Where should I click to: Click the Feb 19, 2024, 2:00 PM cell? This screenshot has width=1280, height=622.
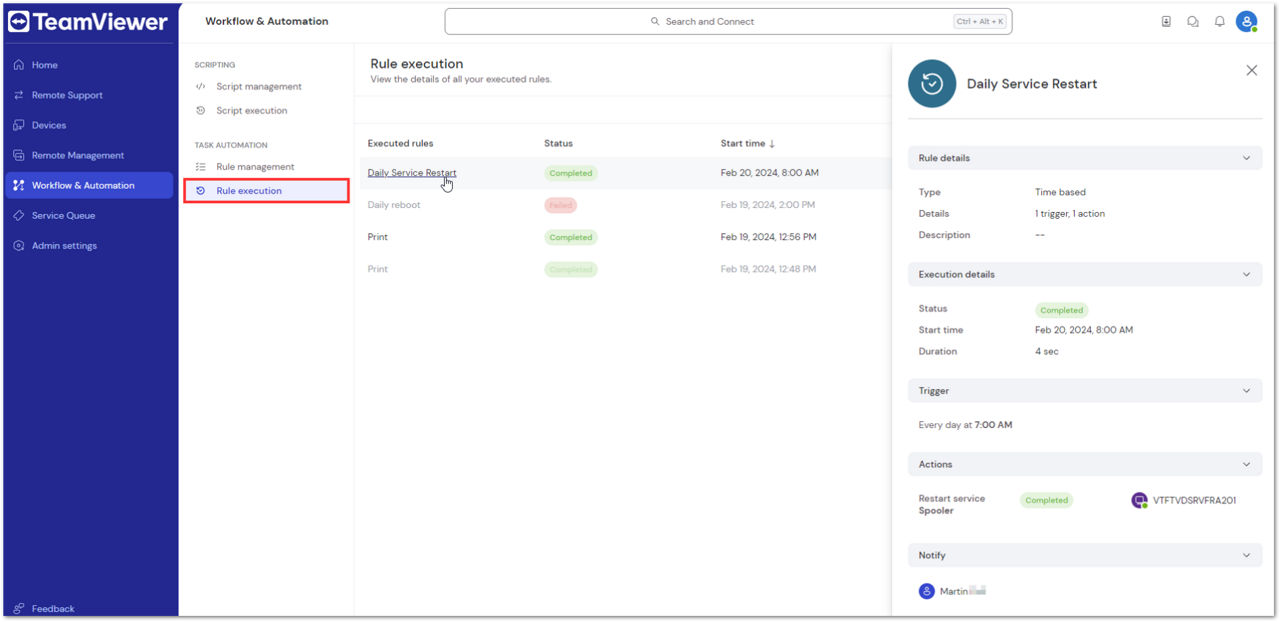point(768,205)
